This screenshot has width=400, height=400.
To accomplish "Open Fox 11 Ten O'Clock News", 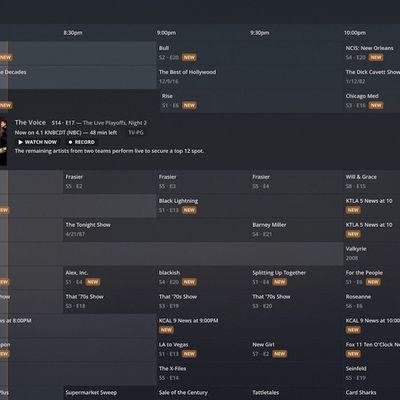I will click(372, 350).
